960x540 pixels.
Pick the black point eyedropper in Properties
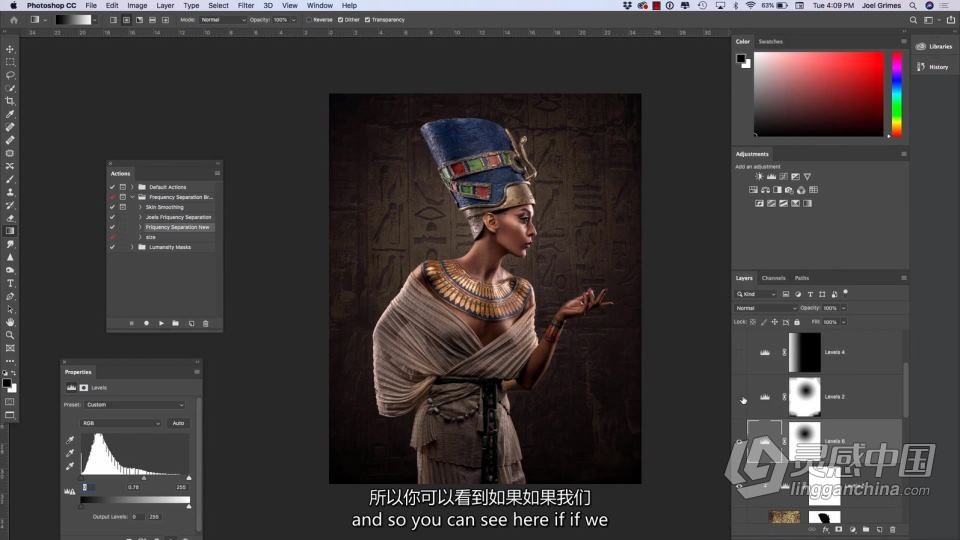pos(70,440)
